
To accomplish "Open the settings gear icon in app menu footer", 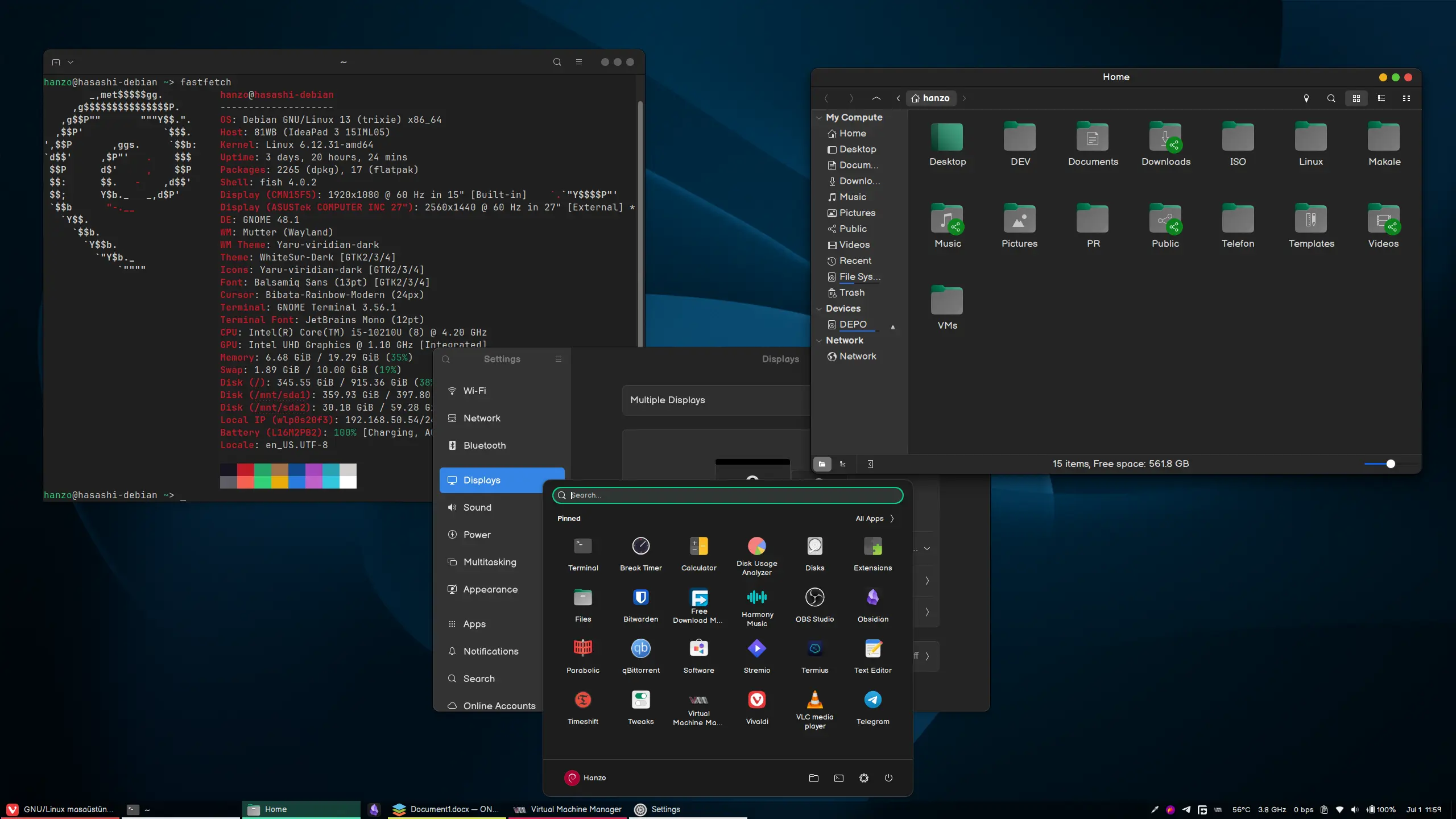I will 863,777.
